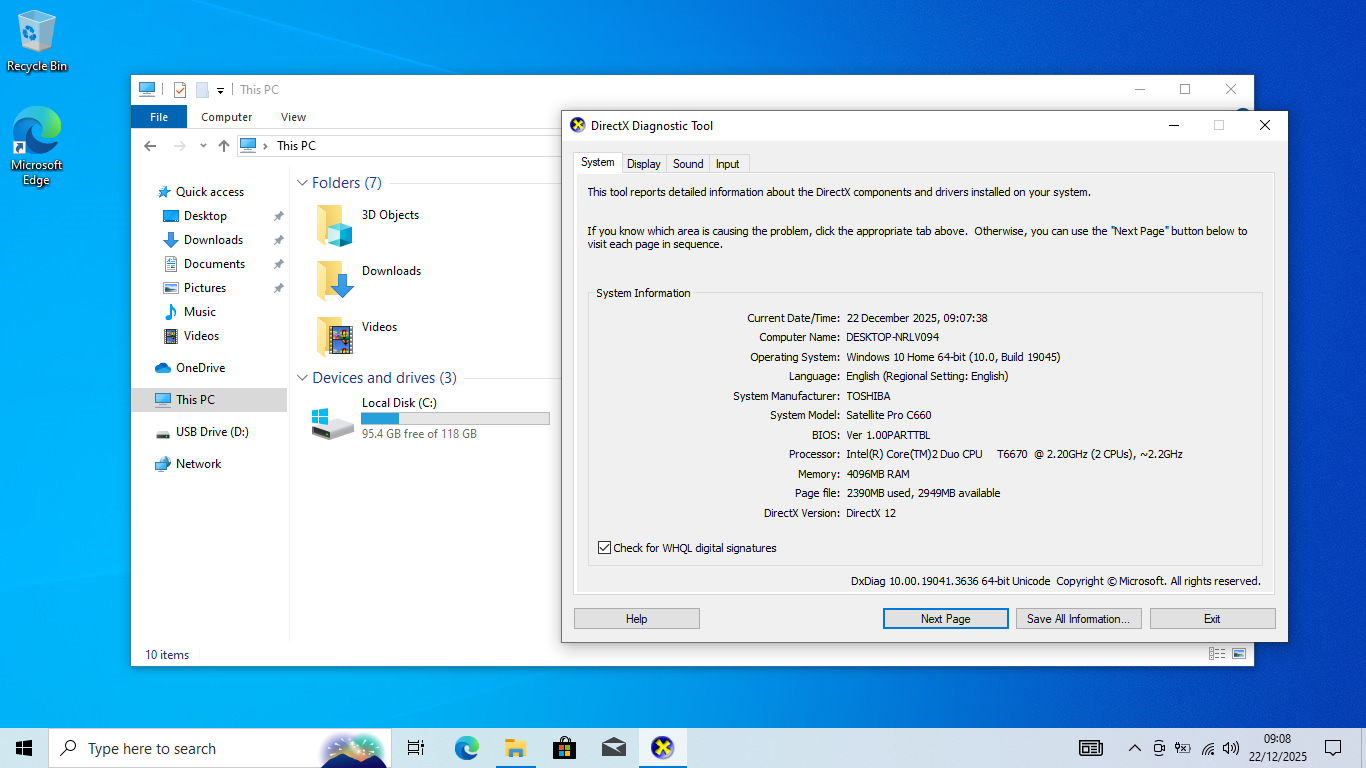This screenshot has height=768, width=1366.
Task: Select USB Drive (D:) in navigation pane
Action: click(212, 432)
